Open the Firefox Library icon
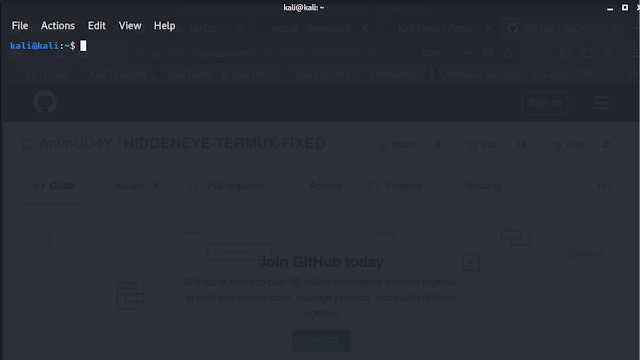The width and height of the screenshot is (640, 360). (565, 53)
